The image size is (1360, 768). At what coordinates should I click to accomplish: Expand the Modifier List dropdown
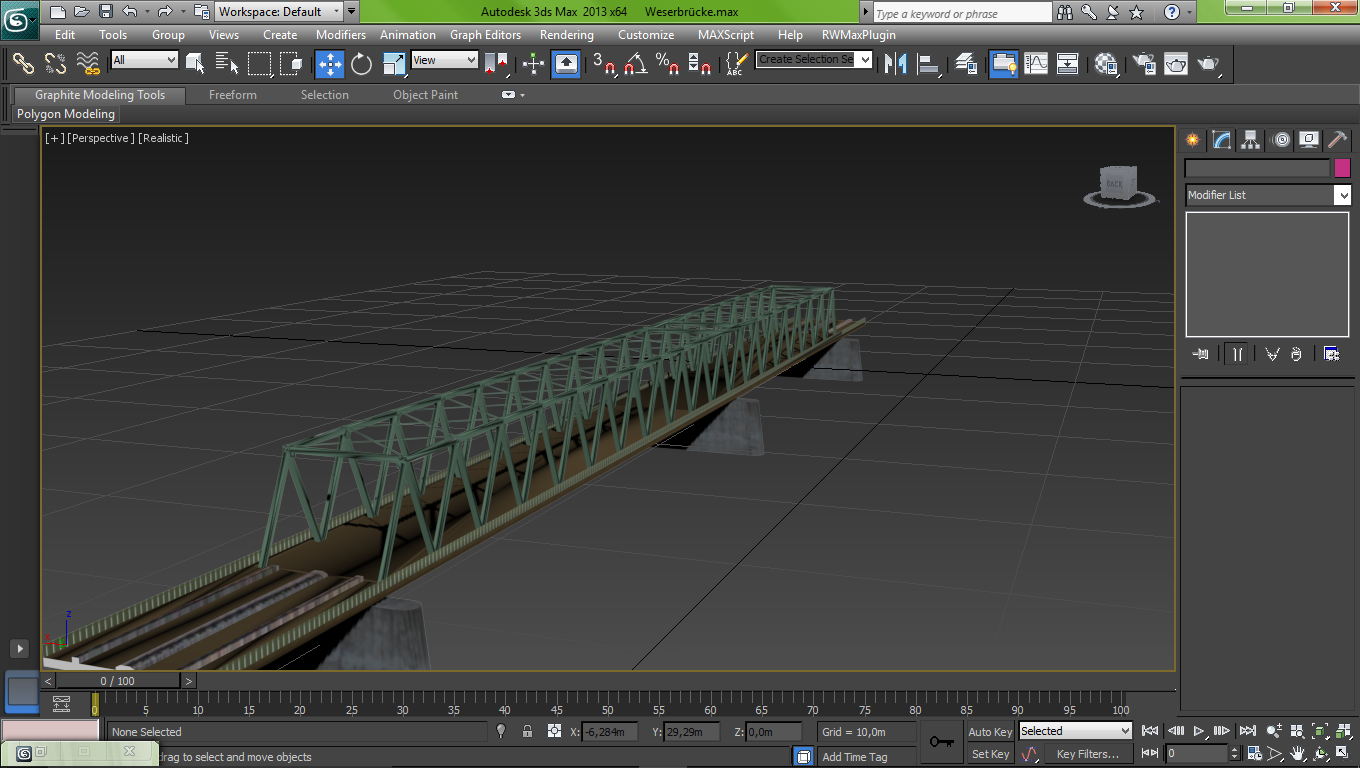pos(1267,195)
